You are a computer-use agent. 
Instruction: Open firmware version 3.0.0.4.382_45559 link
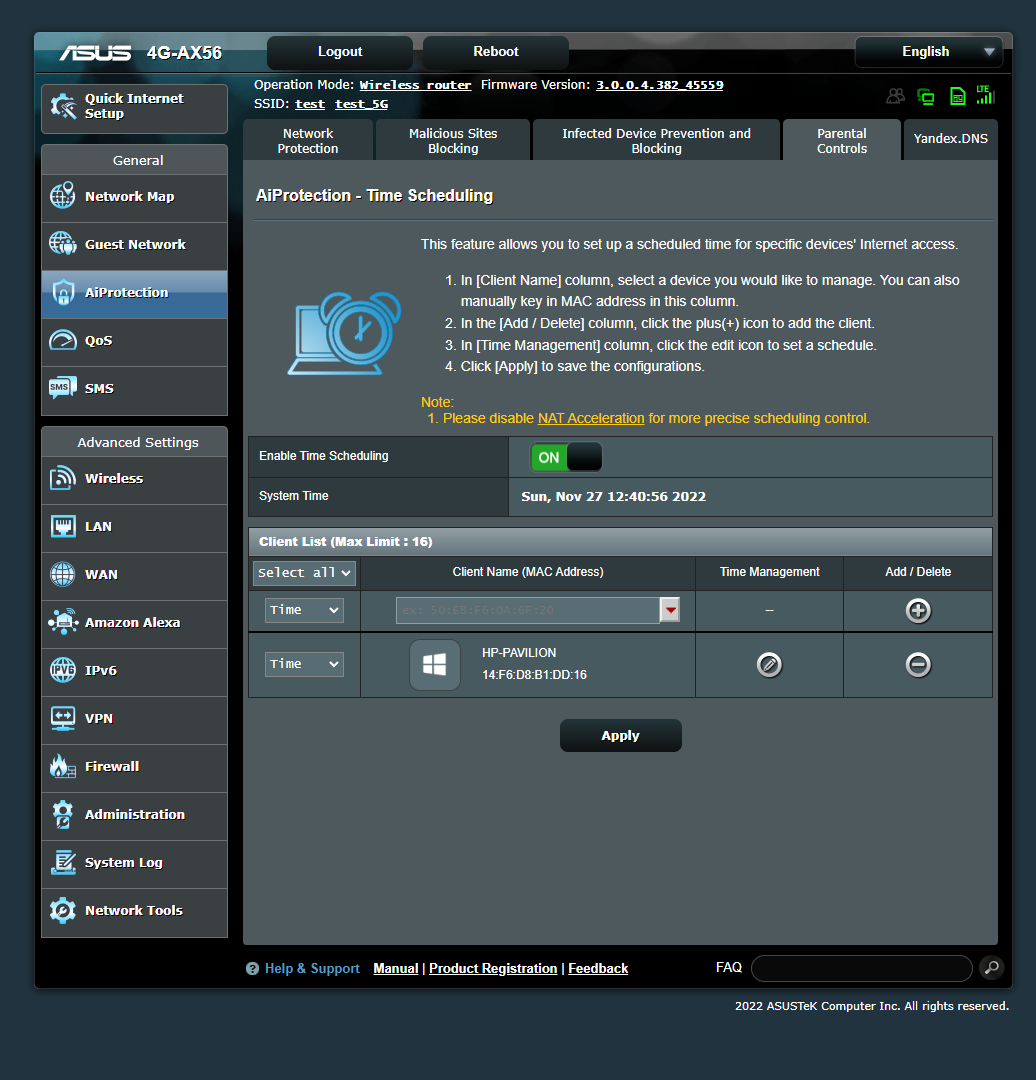click(x=659, y=85)
